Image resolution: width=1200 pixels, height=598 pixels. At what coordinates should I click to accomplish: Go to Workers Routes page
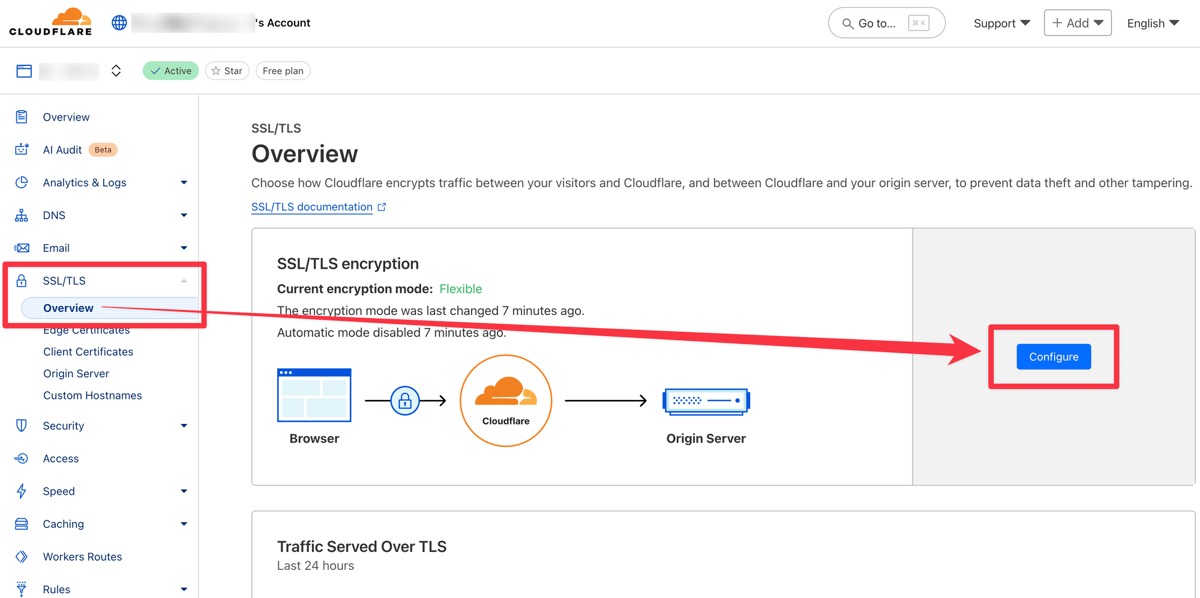82,557
